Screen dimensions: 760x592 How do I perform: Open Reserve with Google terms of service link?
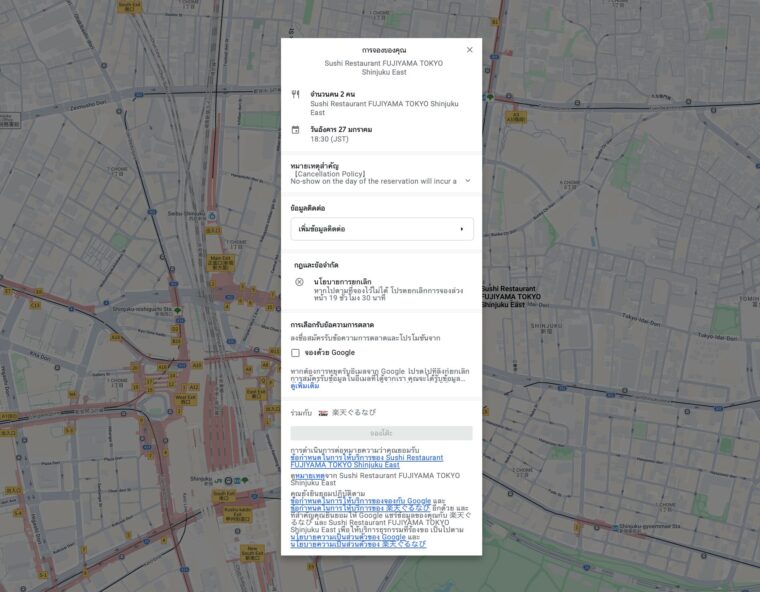coord(360,501)
